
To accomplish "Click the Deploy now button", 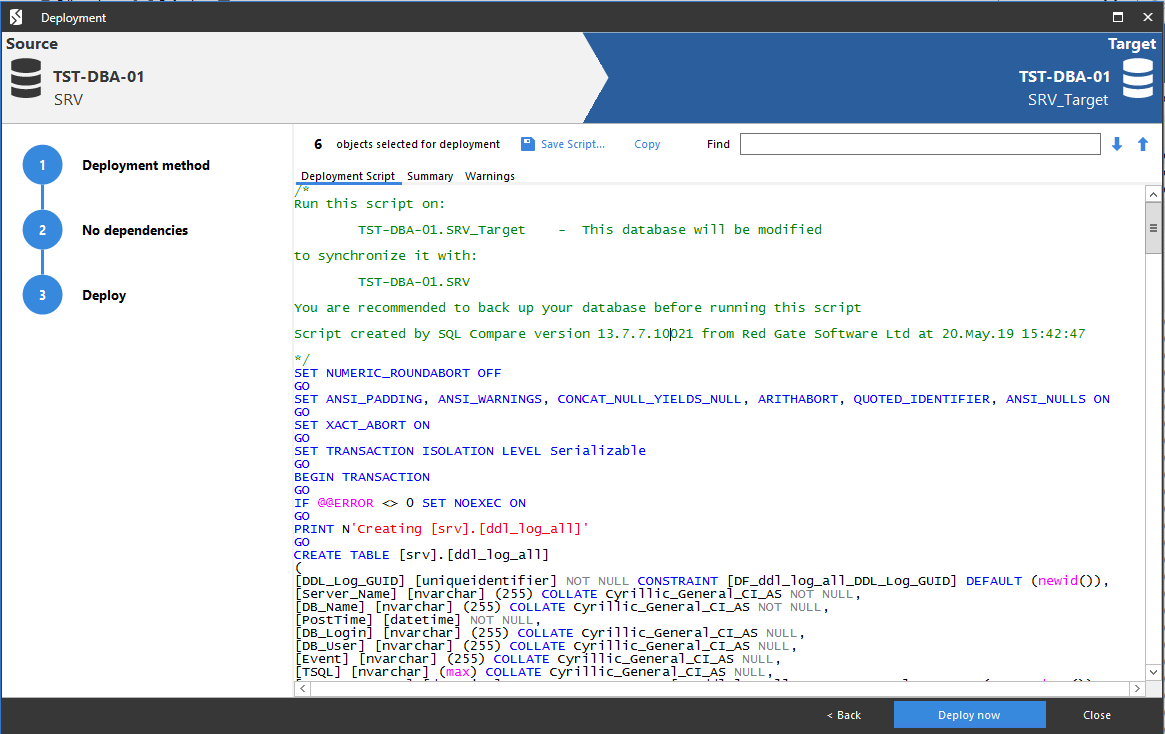I will point(969,714).
